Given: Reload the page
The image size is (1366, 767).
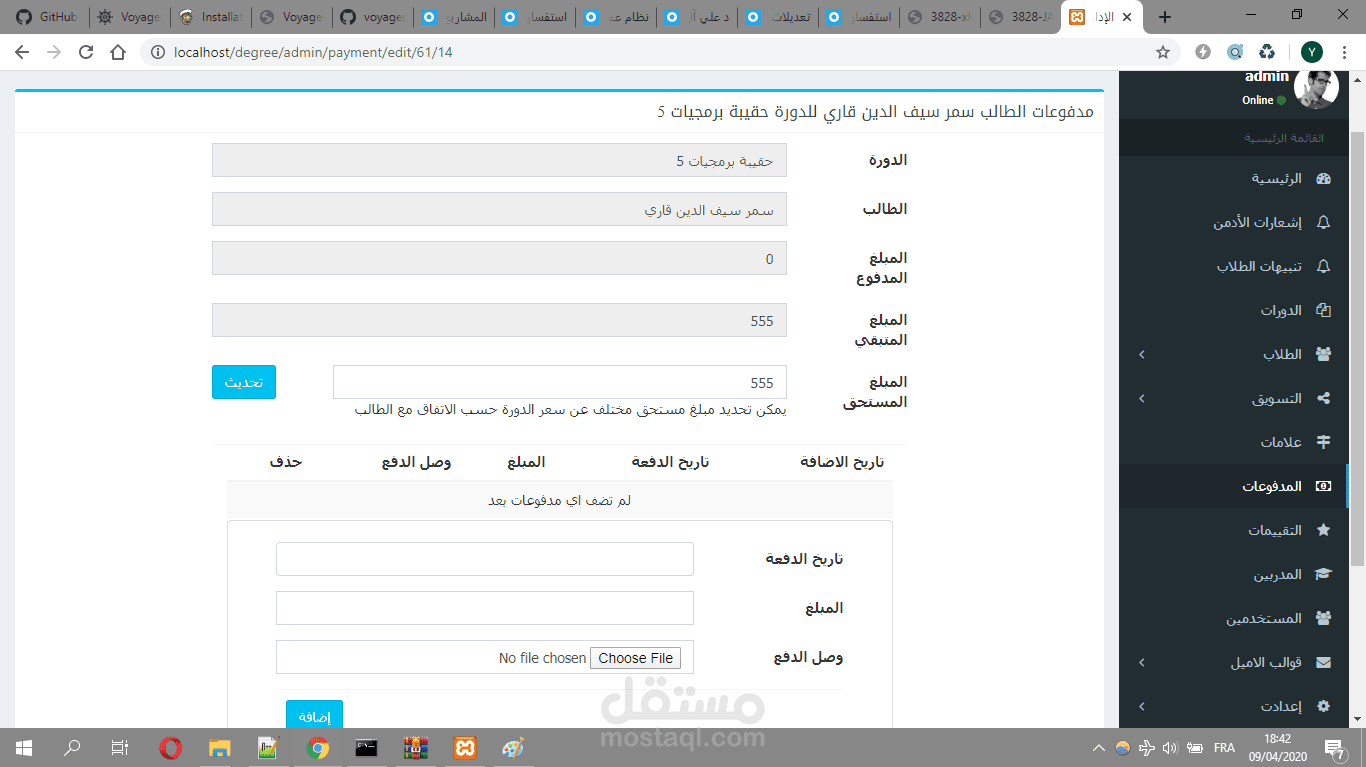Looking at the screenshot, I should [x=86, y=52].
